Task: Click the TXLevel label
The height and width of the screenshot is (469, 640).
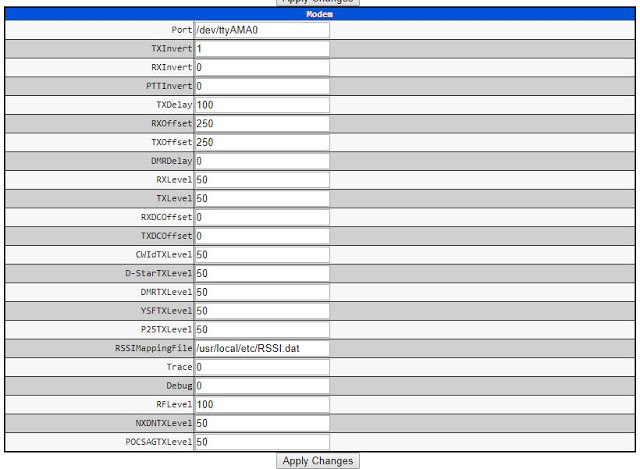Action: pyautogui.click(x=174, y=199)
